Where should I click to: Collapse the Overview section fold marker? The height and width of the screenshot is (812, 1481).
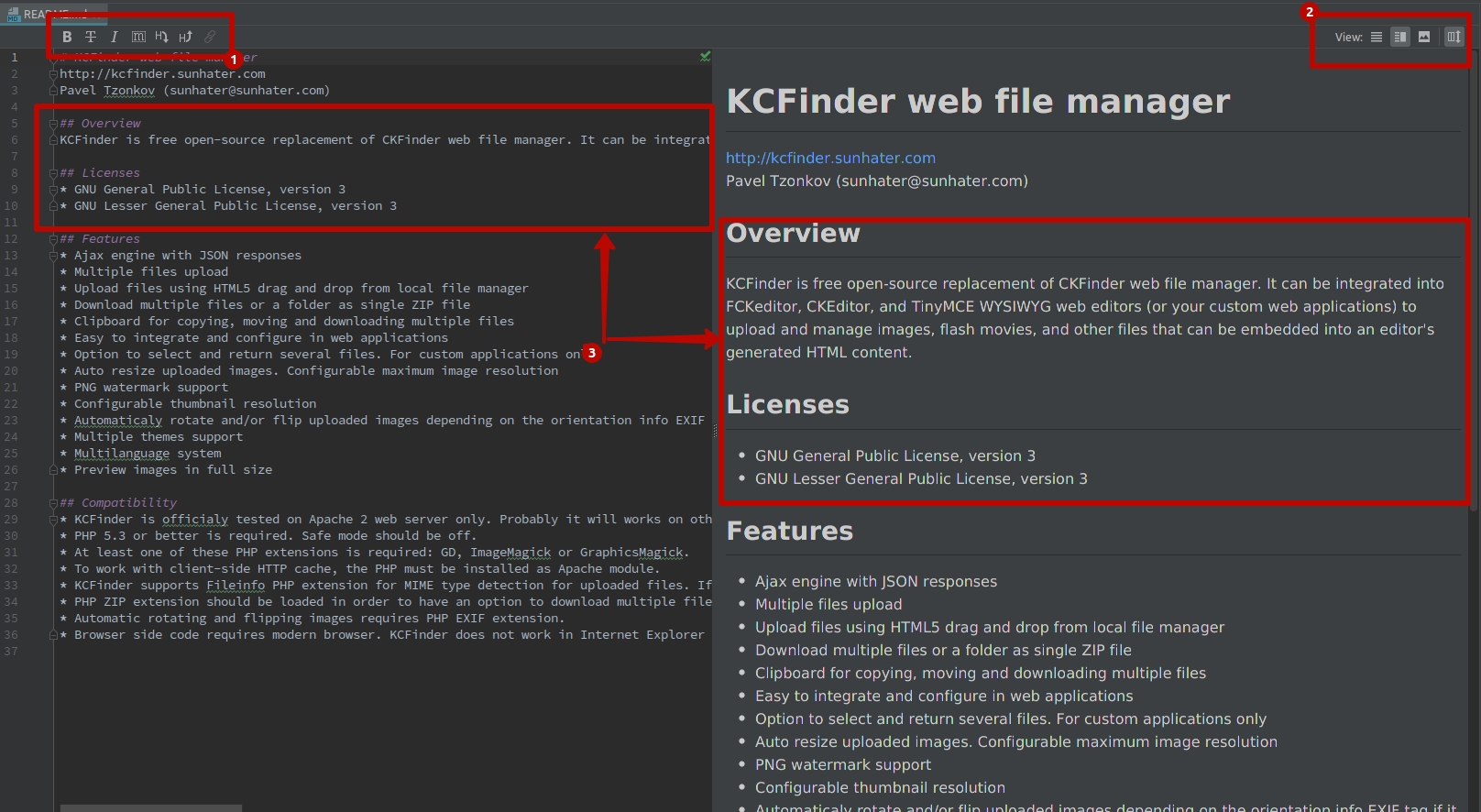54,124
